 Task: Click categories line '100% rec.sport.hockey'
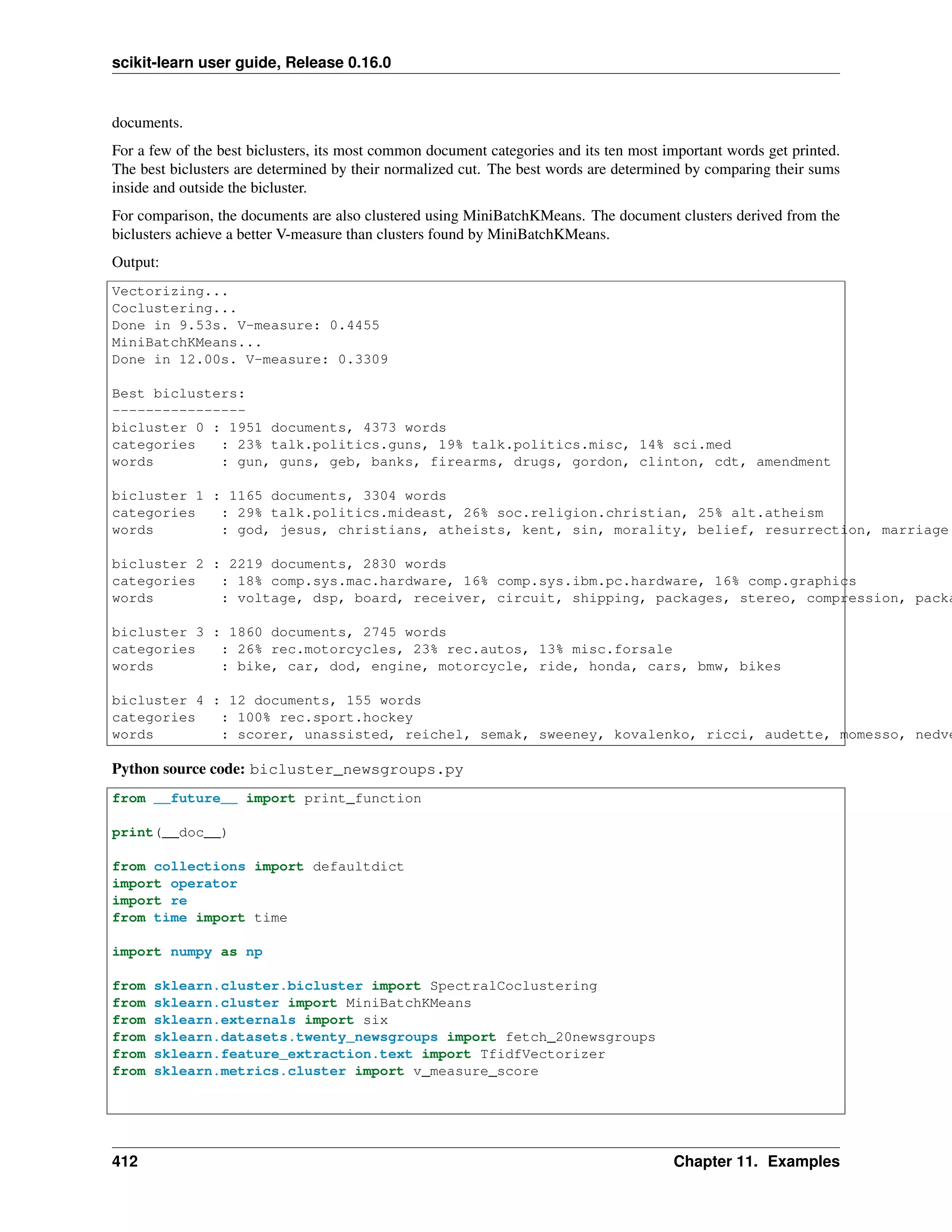262,717
